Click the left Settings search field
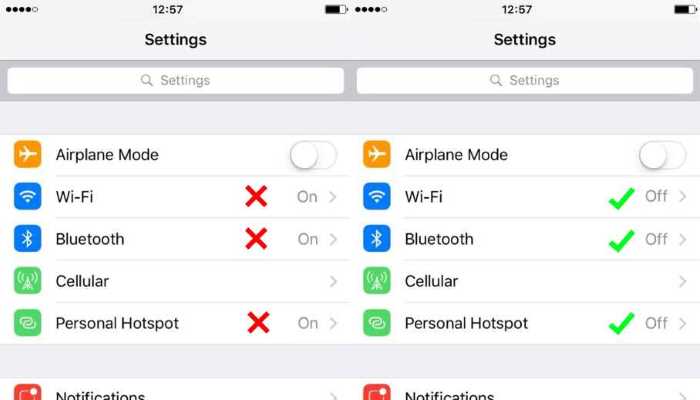This screenshot has width=700, height=400. point(175,80)
